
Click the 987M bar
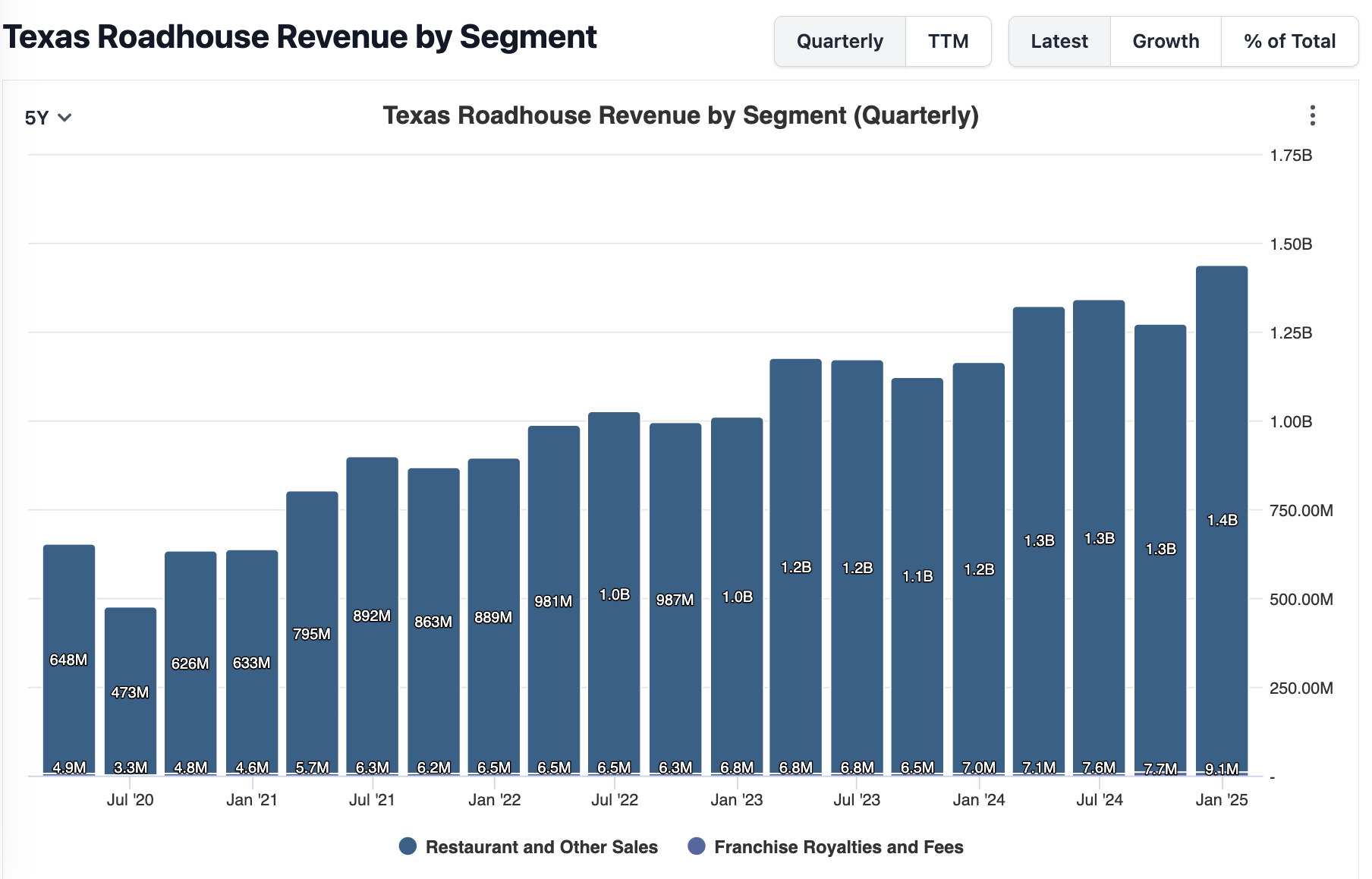pos(675,598)
